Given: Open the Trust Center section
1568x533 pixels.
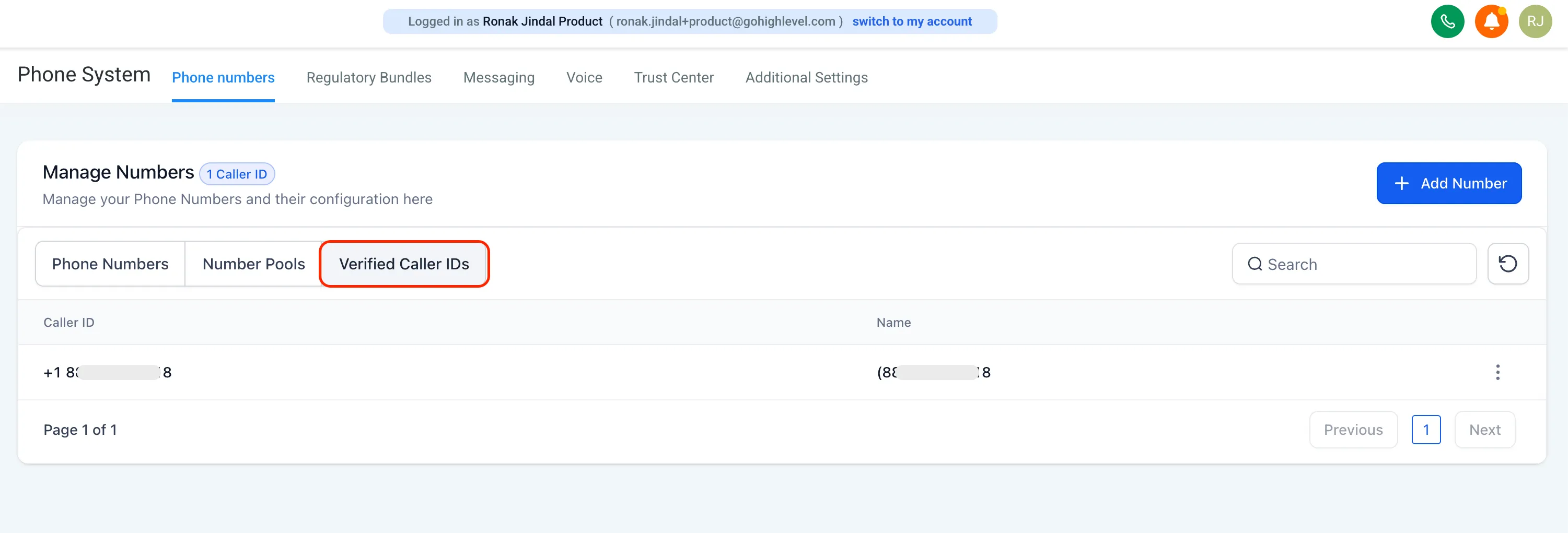Looking at the screenshot, I should click(x=674, y=77).
